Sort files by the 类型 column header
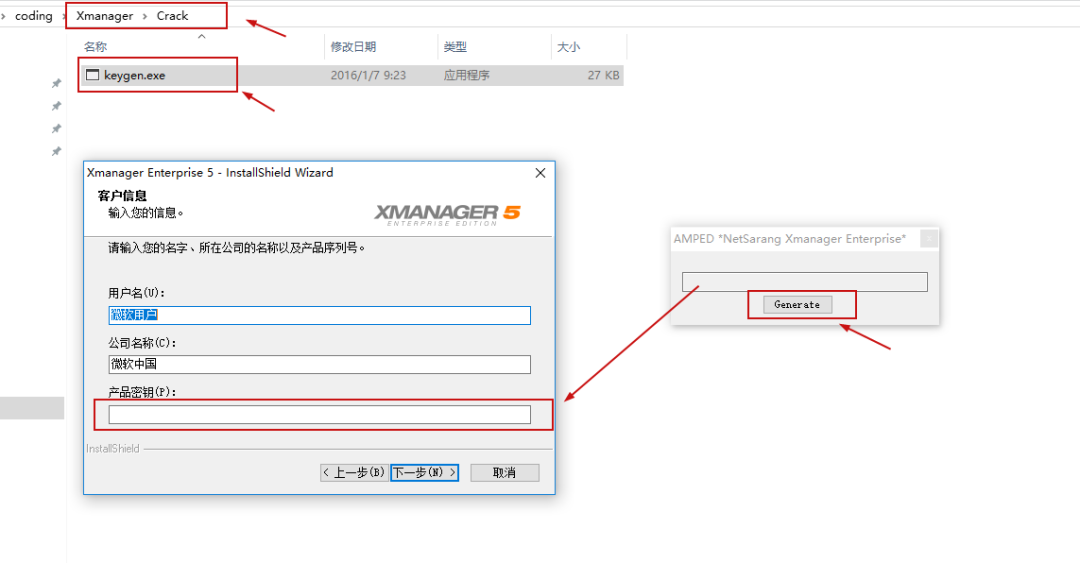The height and width of the screenshot is (563, 1080). [455, 47]
